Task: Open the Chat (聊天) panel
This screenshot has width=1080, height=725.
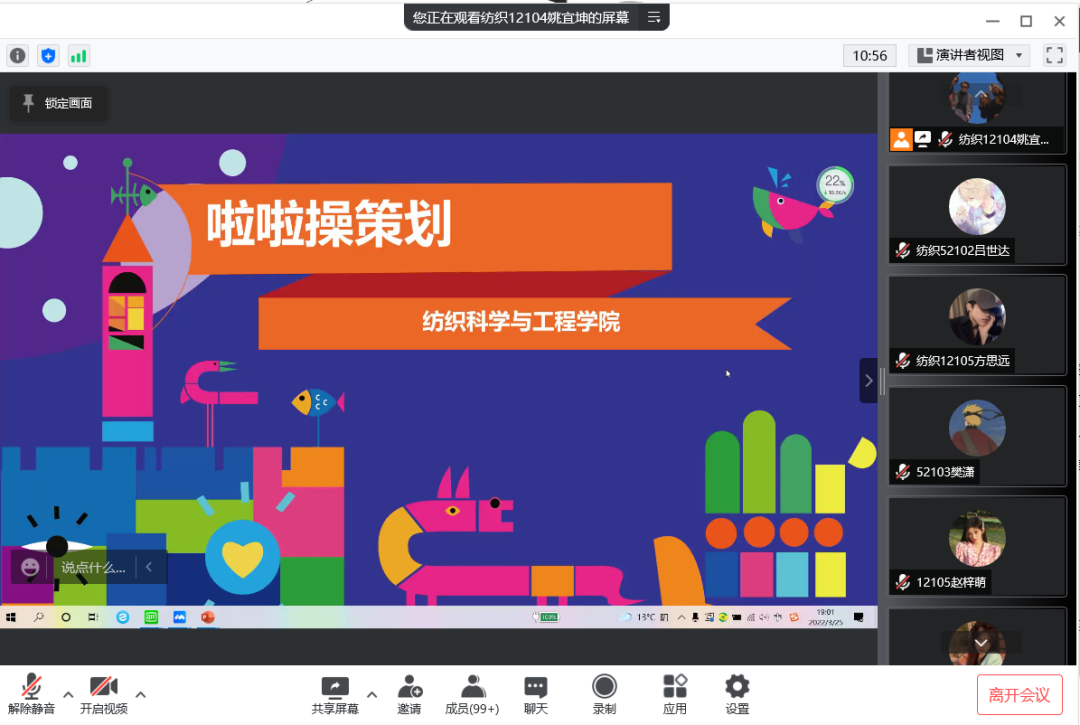Action: pyautogui.click(x=536, y=694)
